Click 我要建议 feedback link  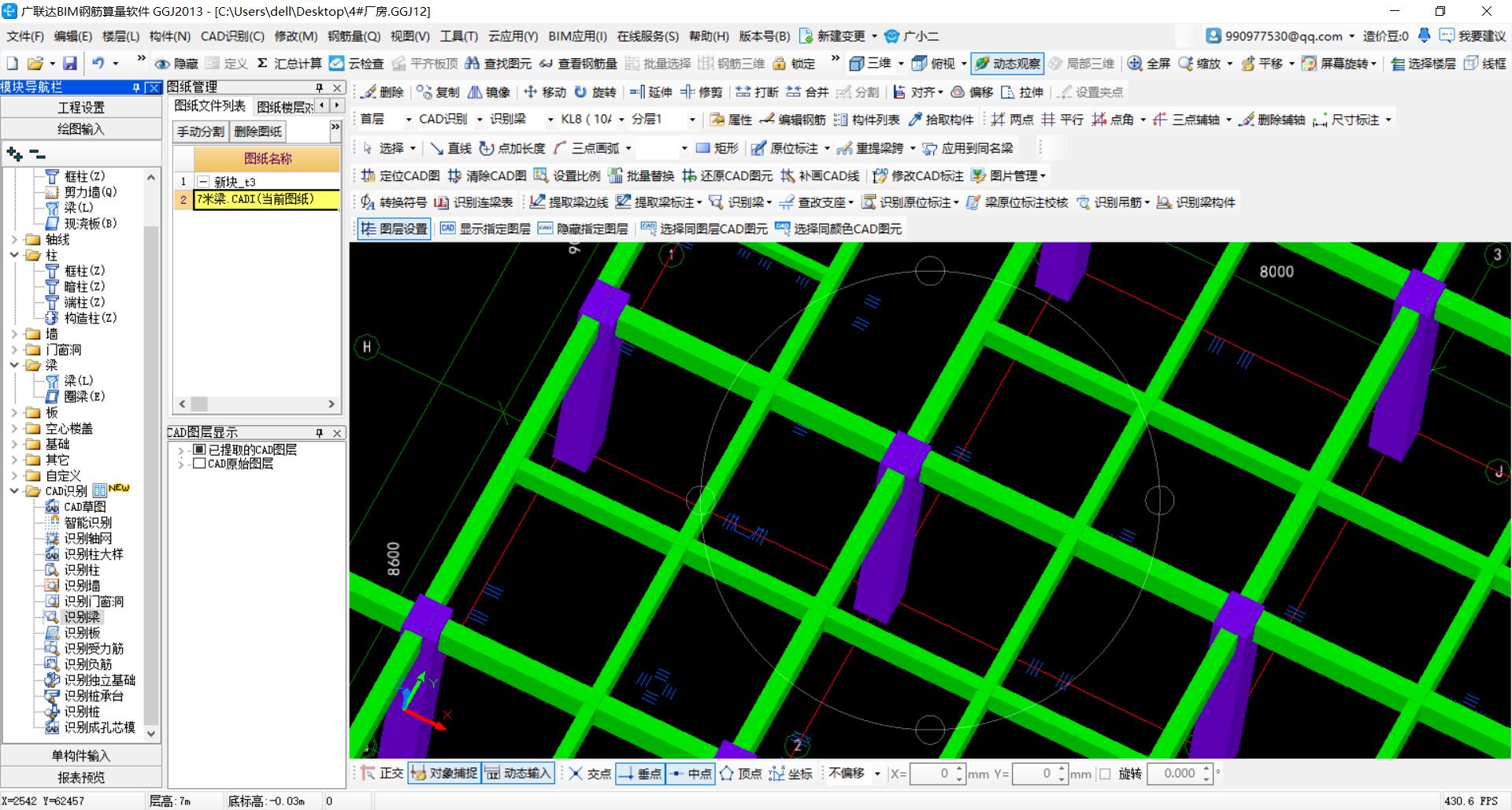click(1472, 36)
